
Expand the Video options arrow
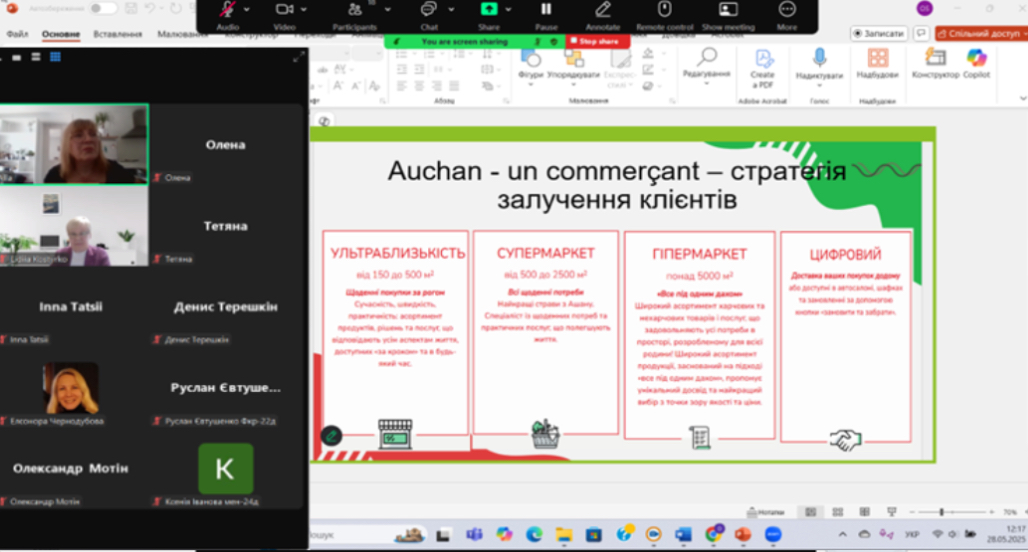[304, 10]
